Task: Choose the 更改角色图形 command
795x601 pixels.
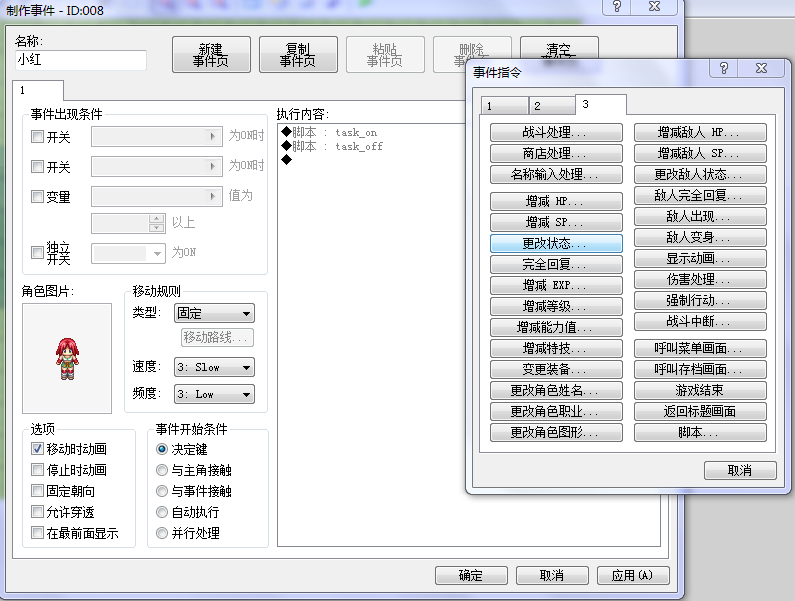Action: pyautogui.click(x=556, y=432)
